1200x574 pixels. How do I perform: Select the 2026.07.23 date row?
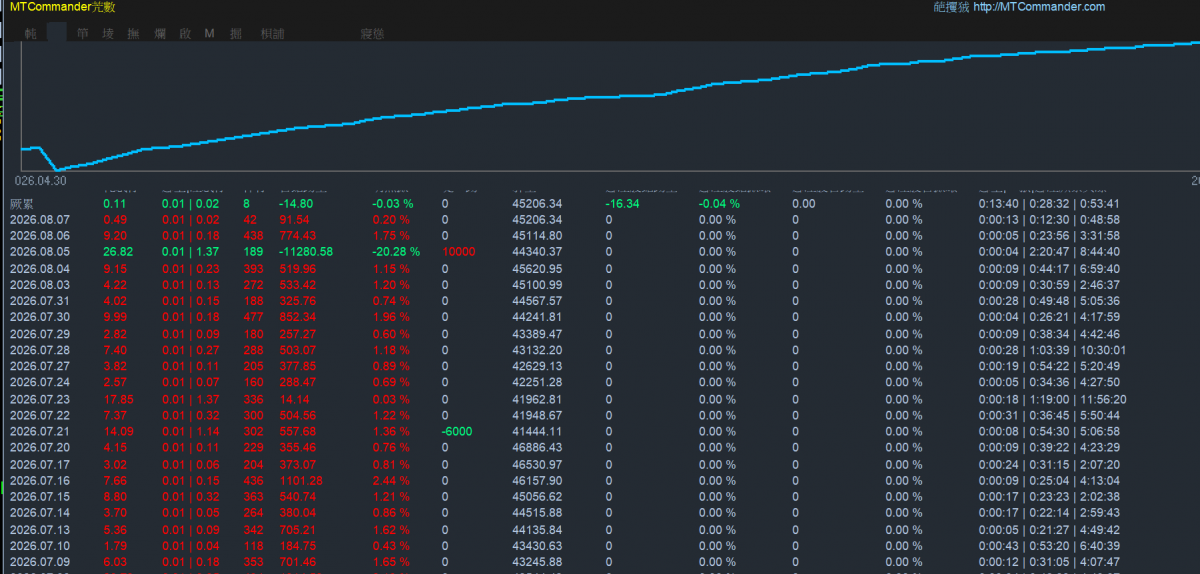[600, 399]
